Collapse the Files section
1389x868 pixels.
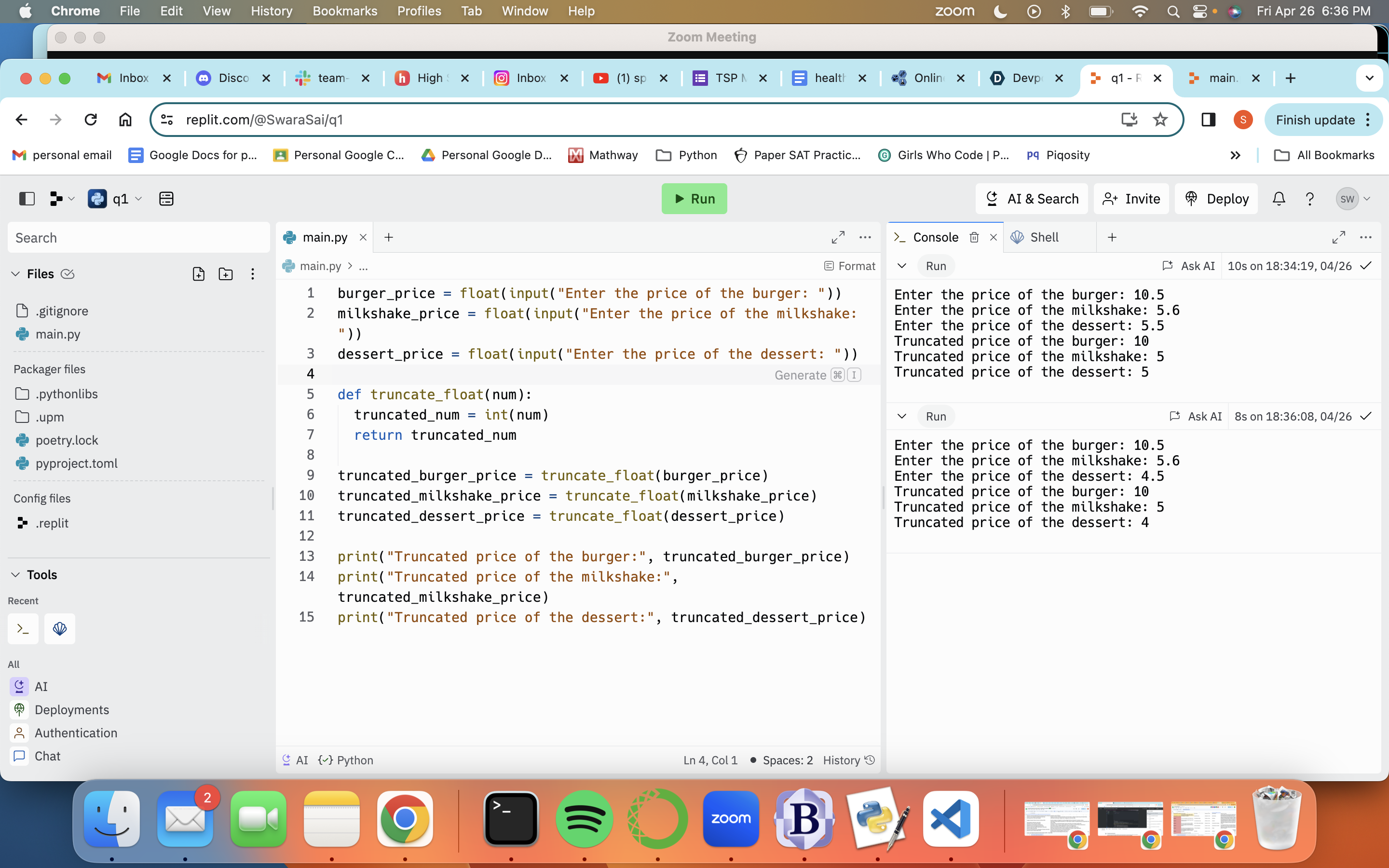tap(15, 274)
